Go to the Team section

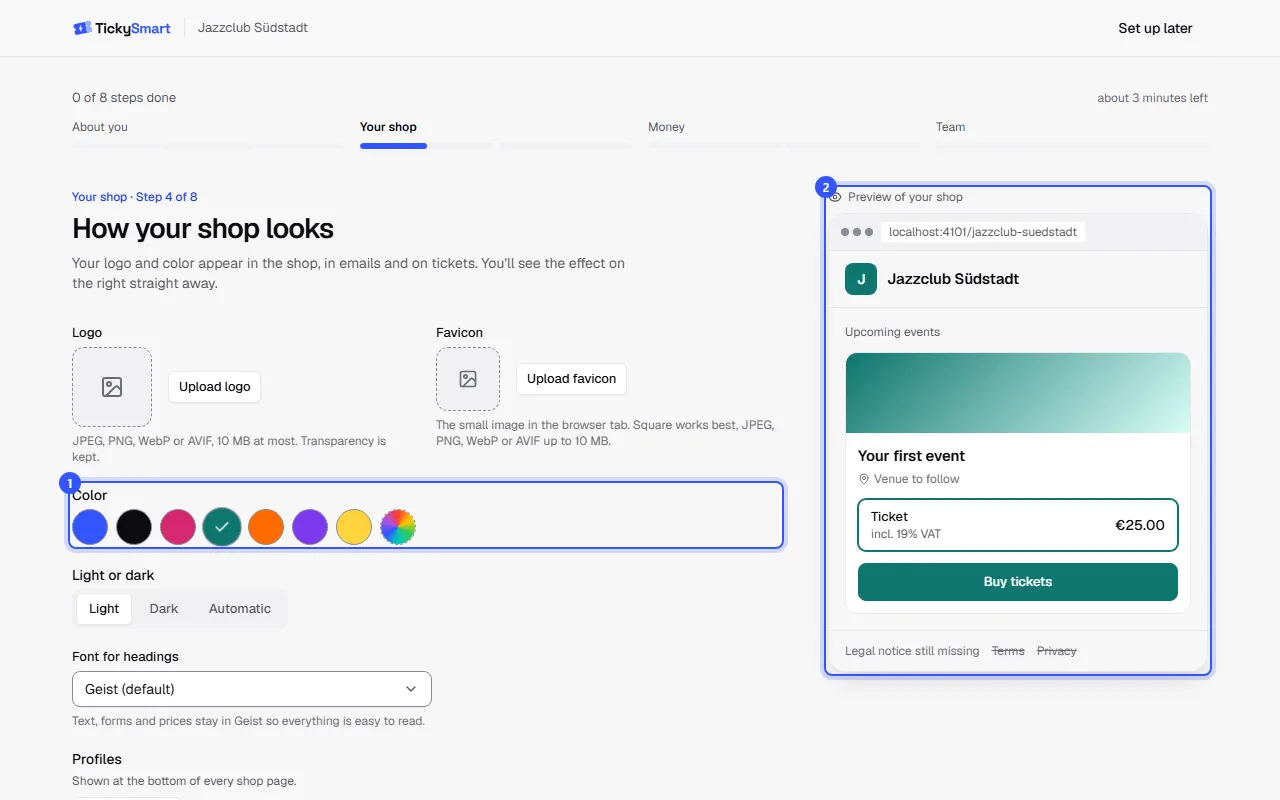[x=951, y=127]
